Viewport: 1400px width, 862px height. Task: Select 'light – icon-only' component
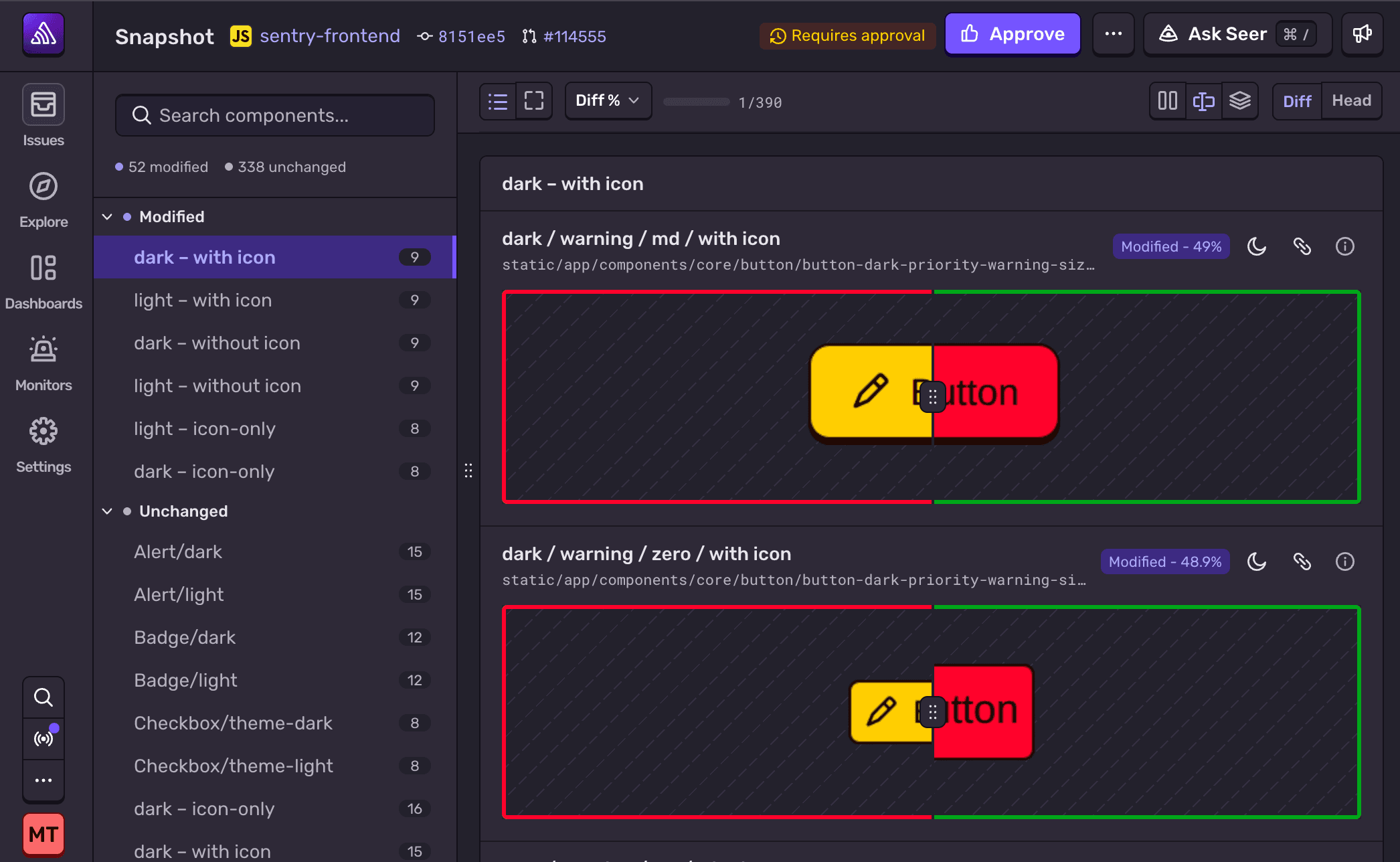[275, 428]
